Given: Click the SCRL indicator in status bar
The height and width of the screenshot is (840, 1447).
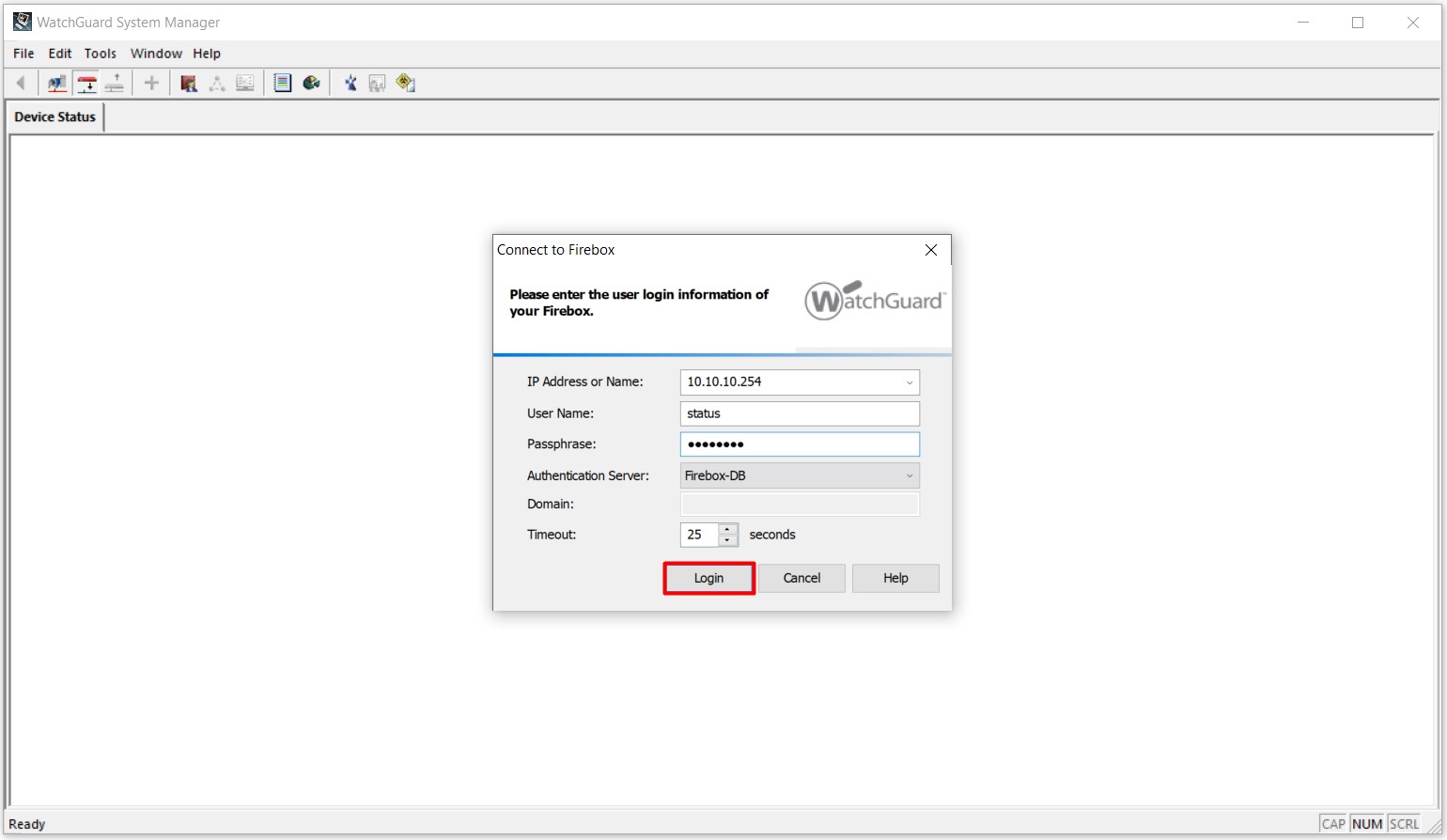Looking at the screenshot, I should pos(1405,824).
